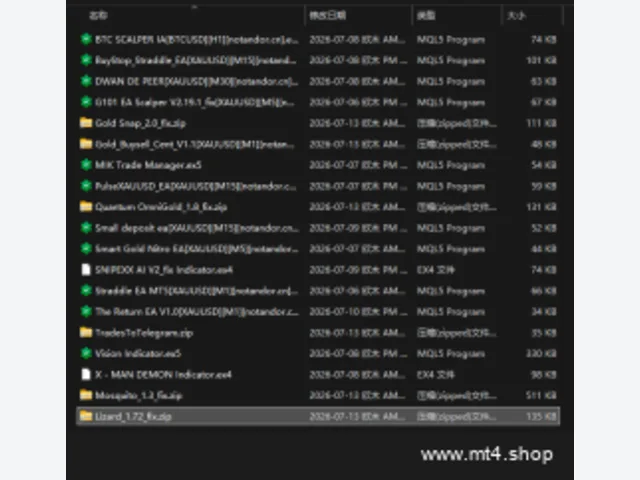
Task: Click the document icon of X - MAN DEMON Indicator.ex4
Action: [x=86, y=374]
